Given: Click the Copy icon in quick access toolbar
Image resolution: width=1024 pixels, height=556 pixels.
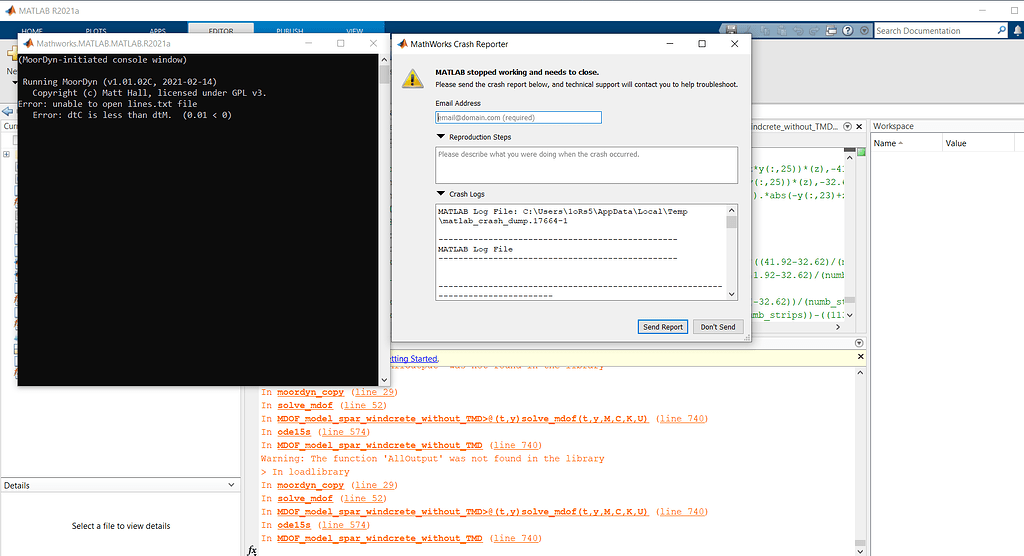Looking at the screenshot, I should click(765, 31).
